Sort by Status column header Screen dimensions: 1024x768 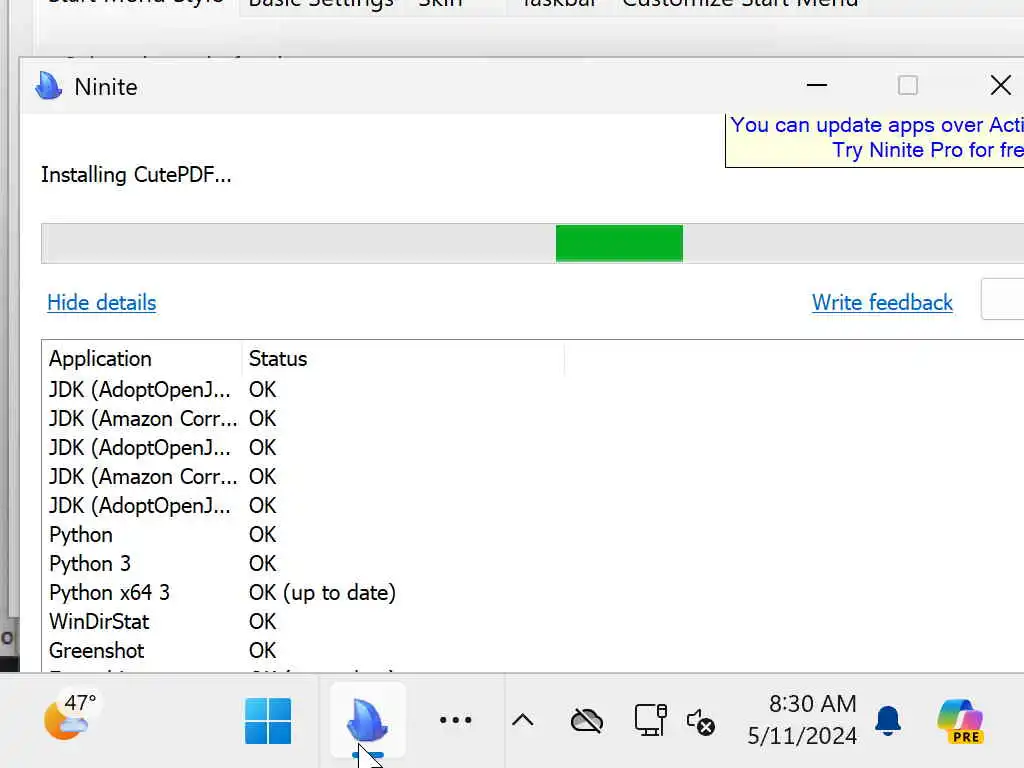pyautogui.click(x=403, y=359)
